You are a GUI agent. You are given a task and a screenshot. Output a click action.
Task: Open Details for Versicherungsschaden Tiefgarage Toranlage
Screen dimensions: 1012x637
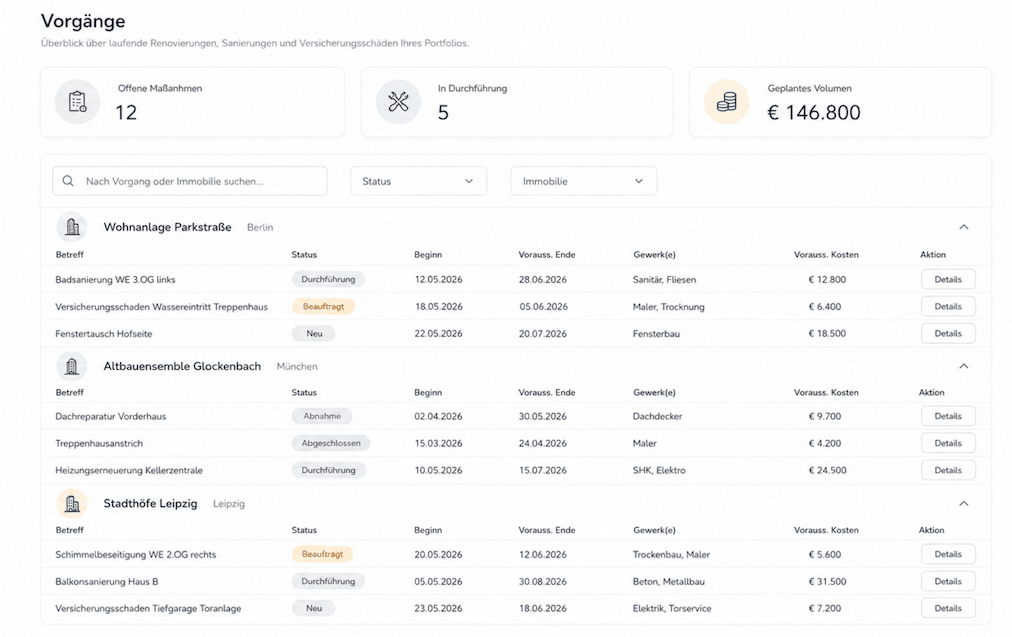click(948, 609)
